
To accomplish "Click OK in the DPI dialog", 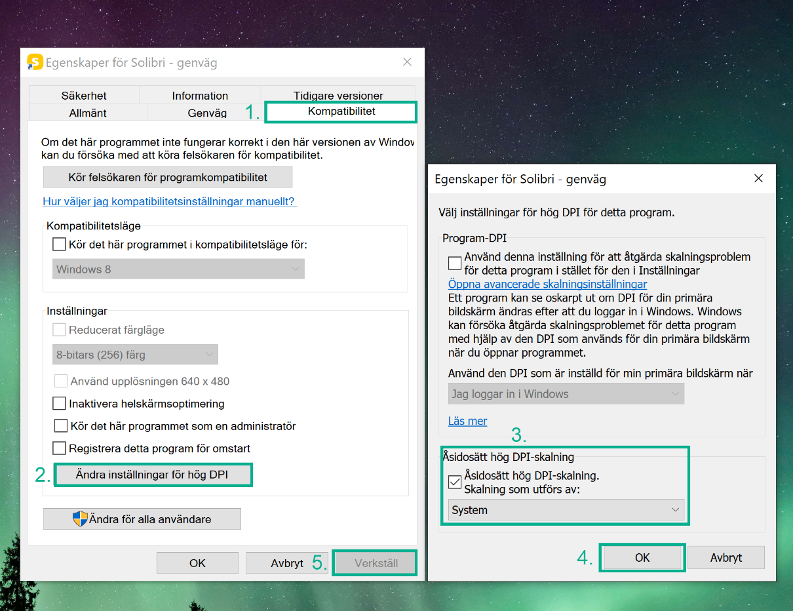I will point(642,558).
